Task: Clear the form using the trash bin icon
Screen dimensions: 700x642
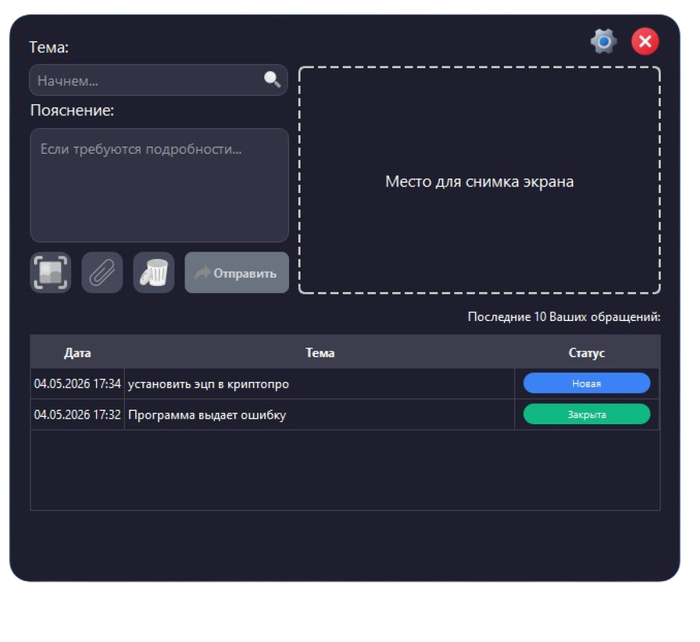Action: (x=154, y=273)
